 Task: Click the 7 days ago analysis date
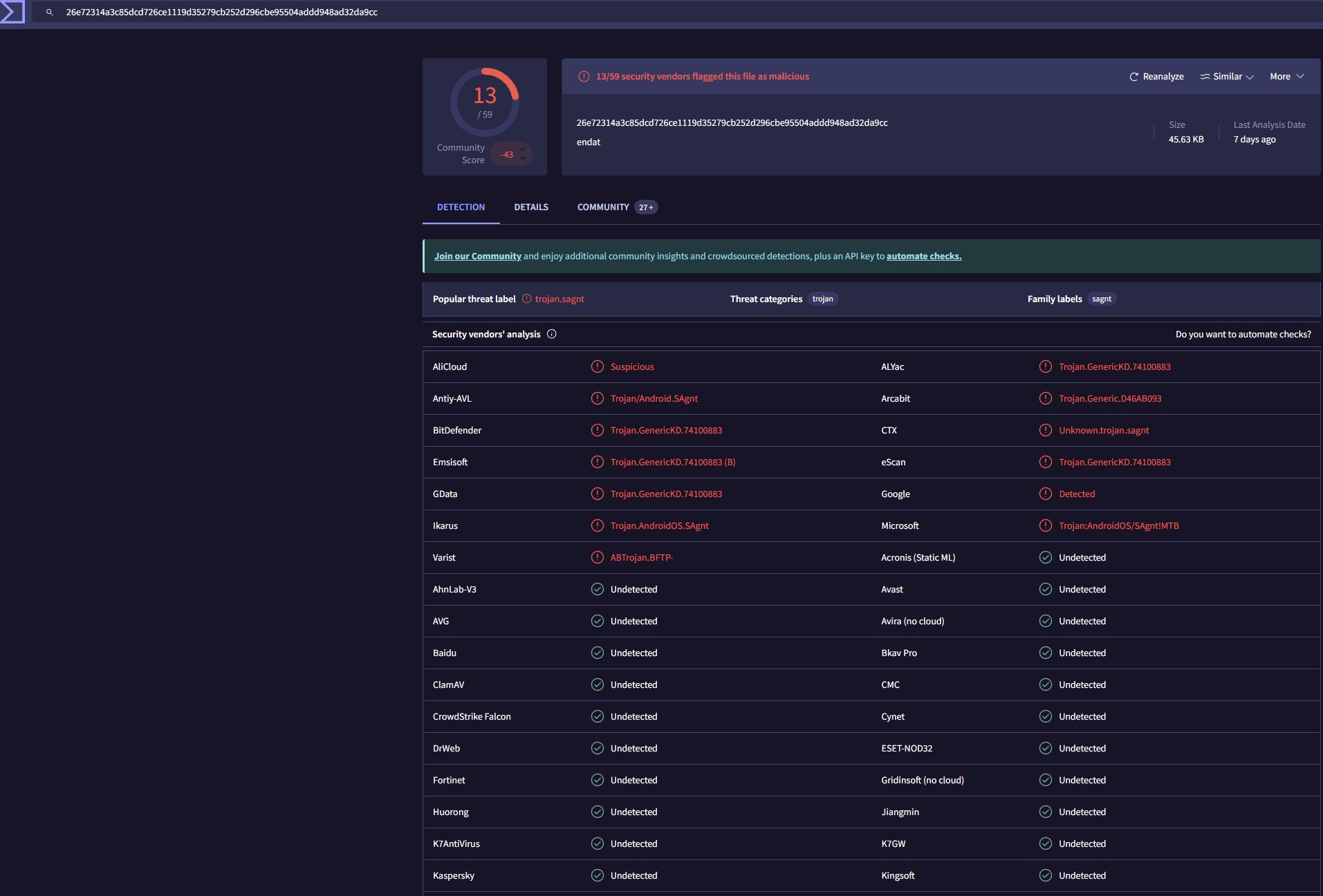pos(1255,140)
